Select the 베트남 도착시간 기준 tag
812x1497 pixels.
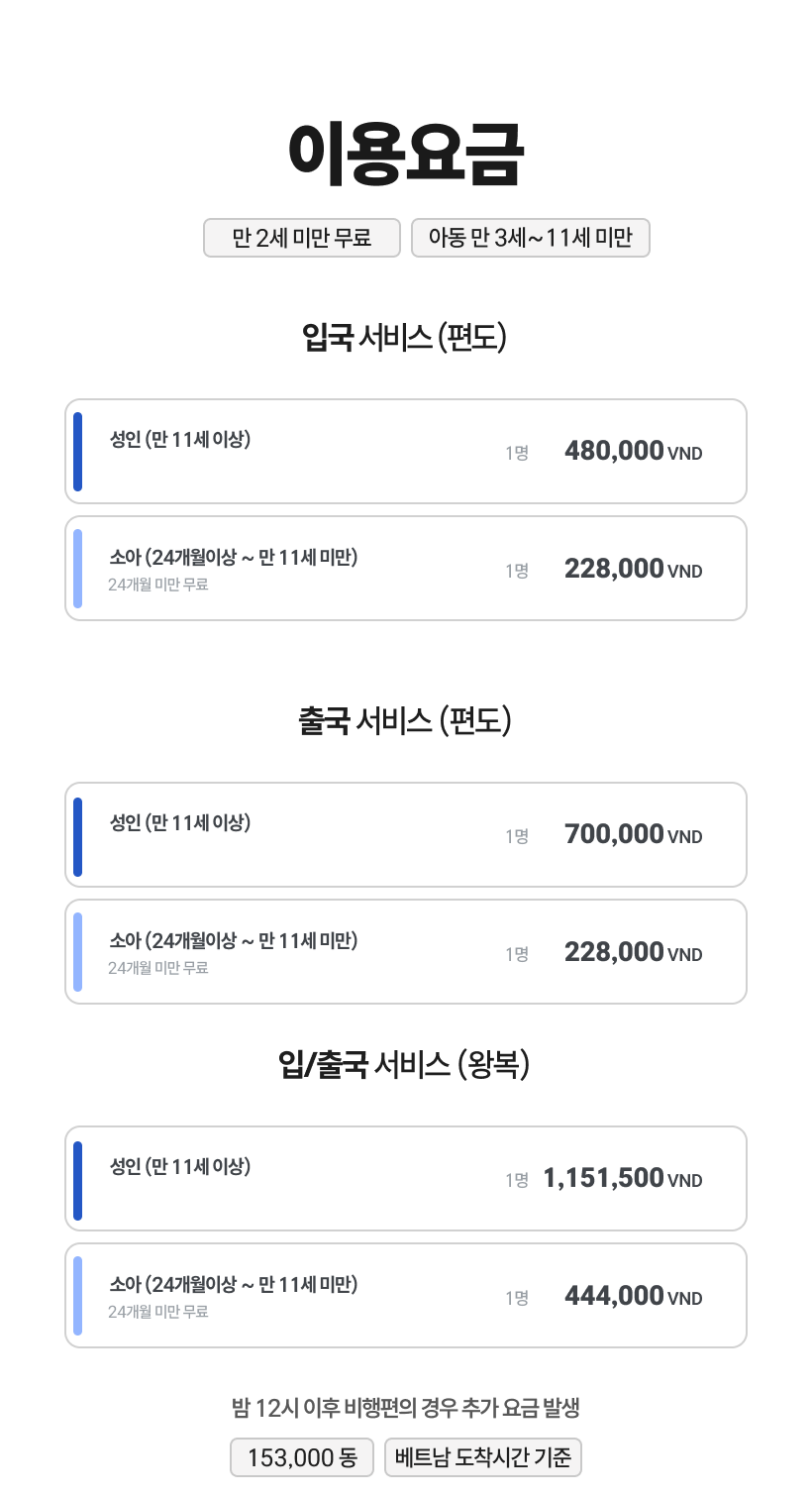point(483,1457)
